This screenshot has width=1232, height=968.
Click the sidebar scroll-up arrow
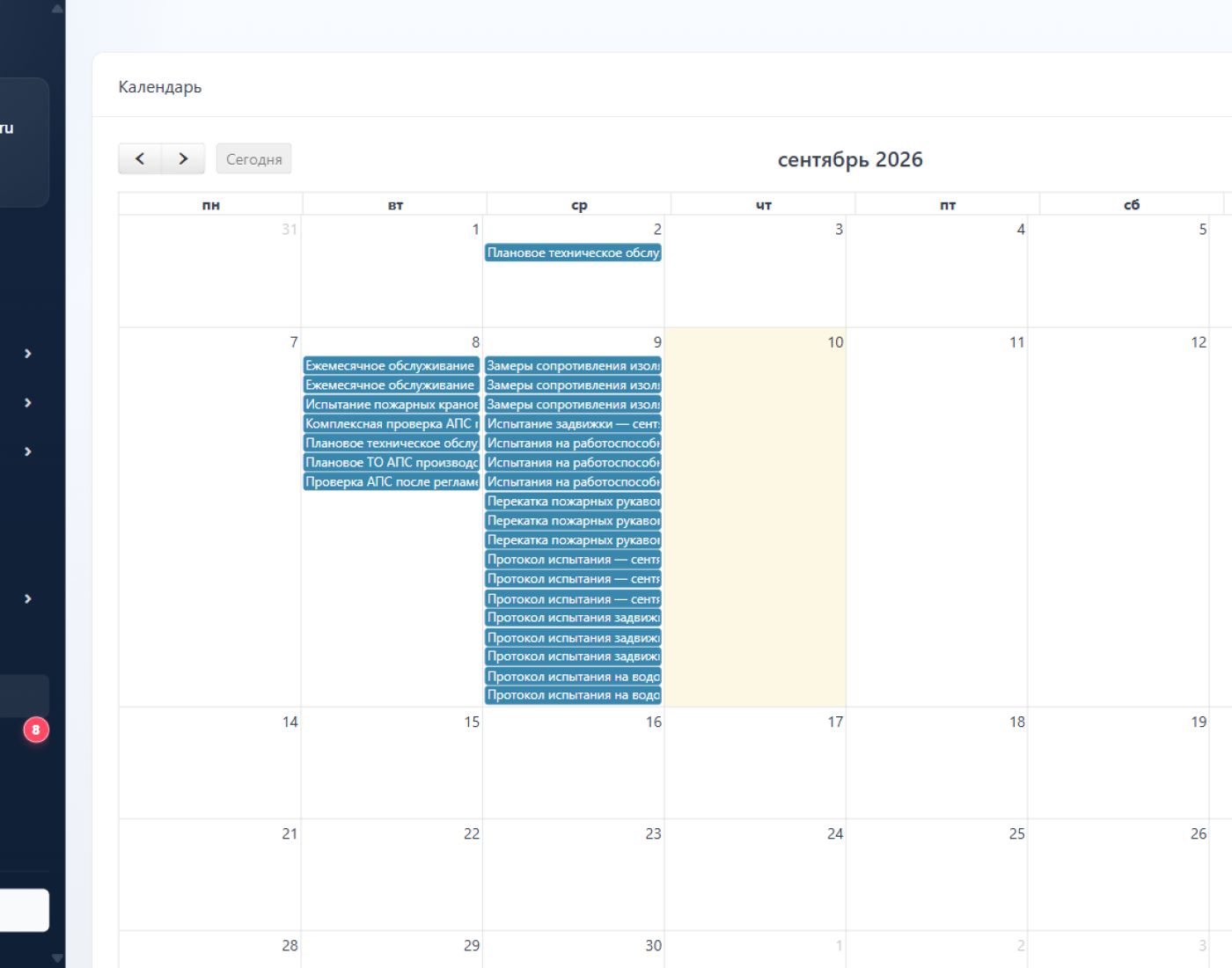[57, 9]
